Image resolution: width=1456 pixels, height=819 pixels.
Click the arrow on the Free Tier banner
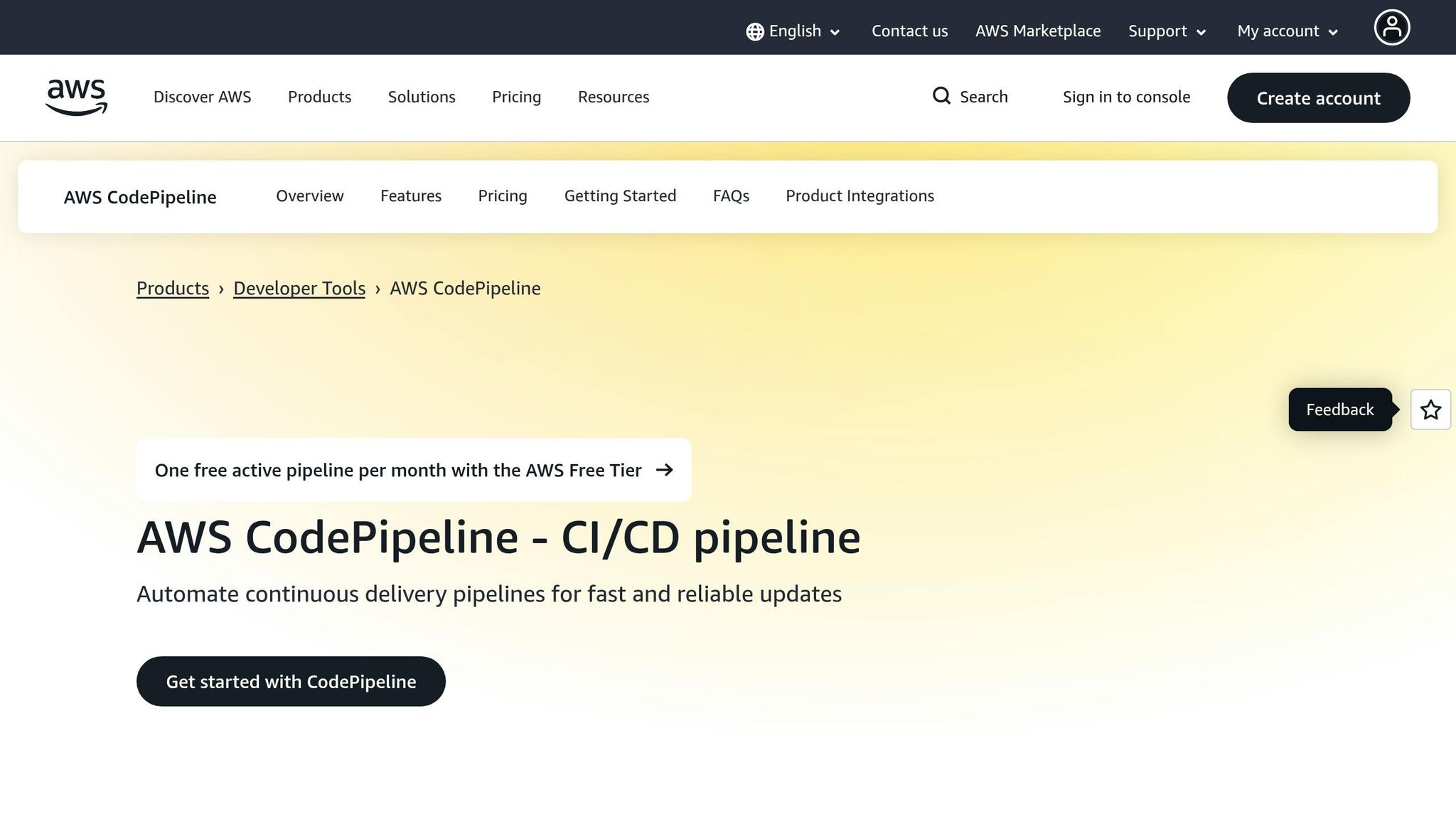665,470
